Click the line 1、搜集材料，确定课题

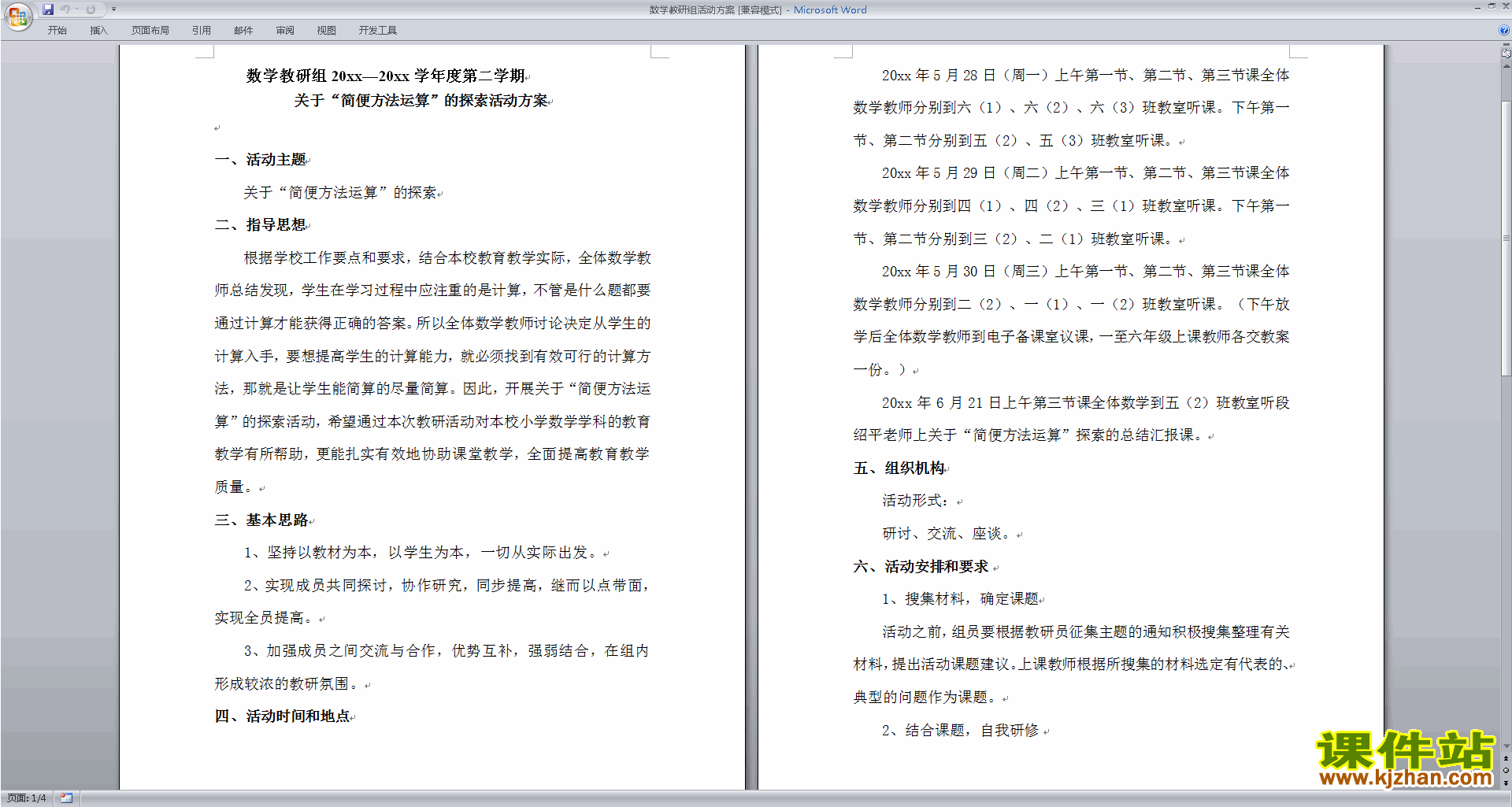961,598
